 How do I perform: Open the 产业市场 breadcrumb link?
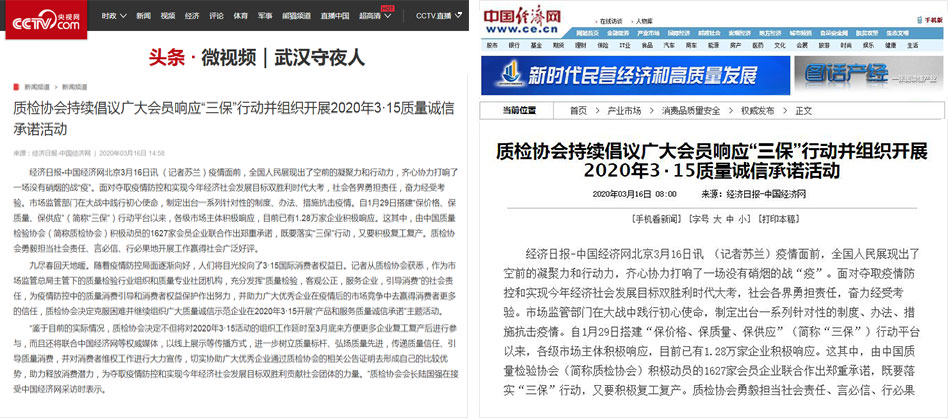[623, 110]
